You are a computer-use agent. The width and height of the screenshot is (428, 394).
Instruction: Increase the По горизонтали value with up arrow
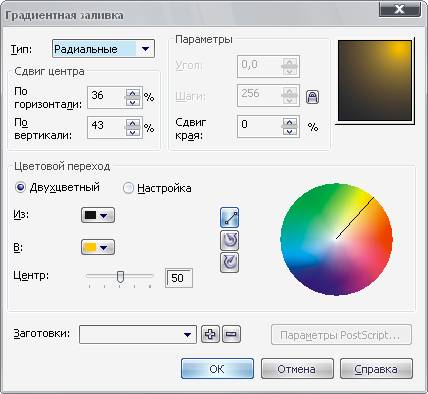pyautogui.click(x=133, y=93)
